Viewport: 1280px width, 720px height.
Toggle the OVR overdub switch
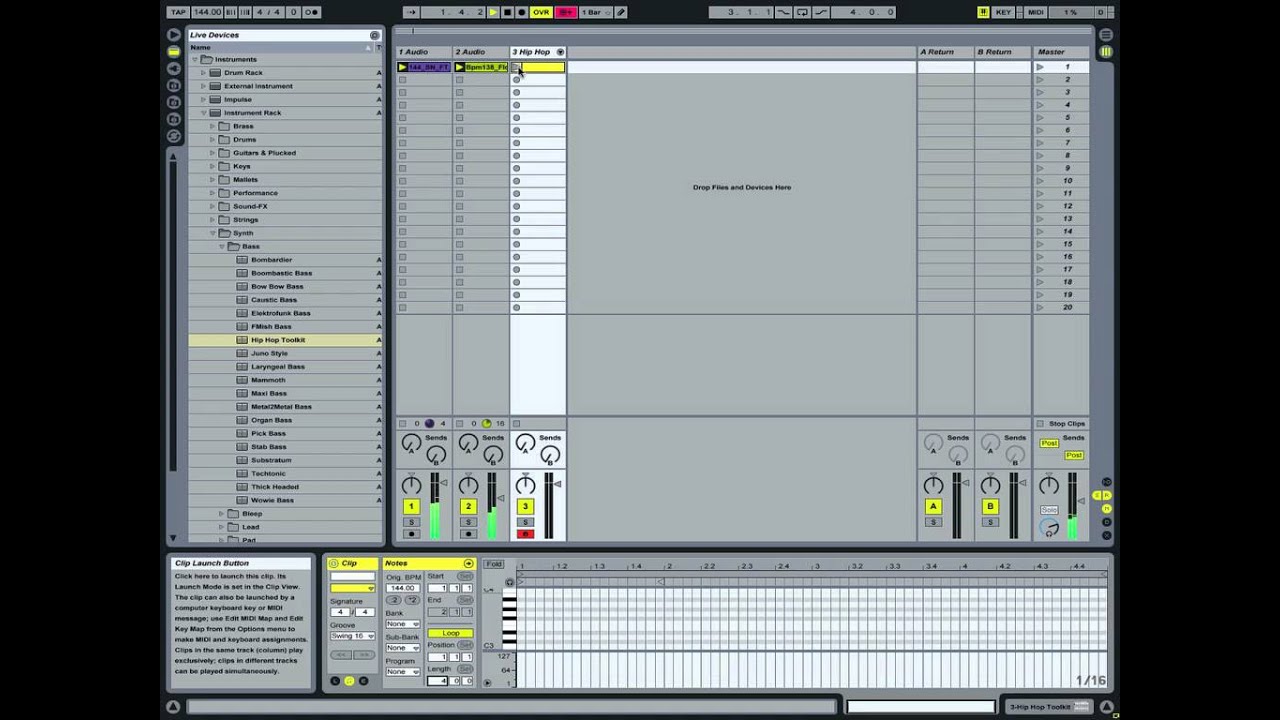pyautogui.click(x=541, y=12)
